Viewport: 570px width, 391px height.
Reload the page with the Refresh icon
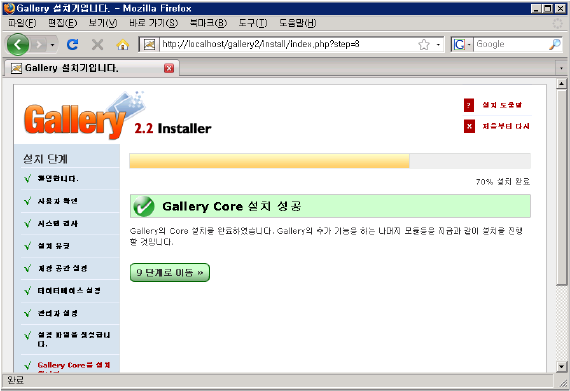[73, 44]
